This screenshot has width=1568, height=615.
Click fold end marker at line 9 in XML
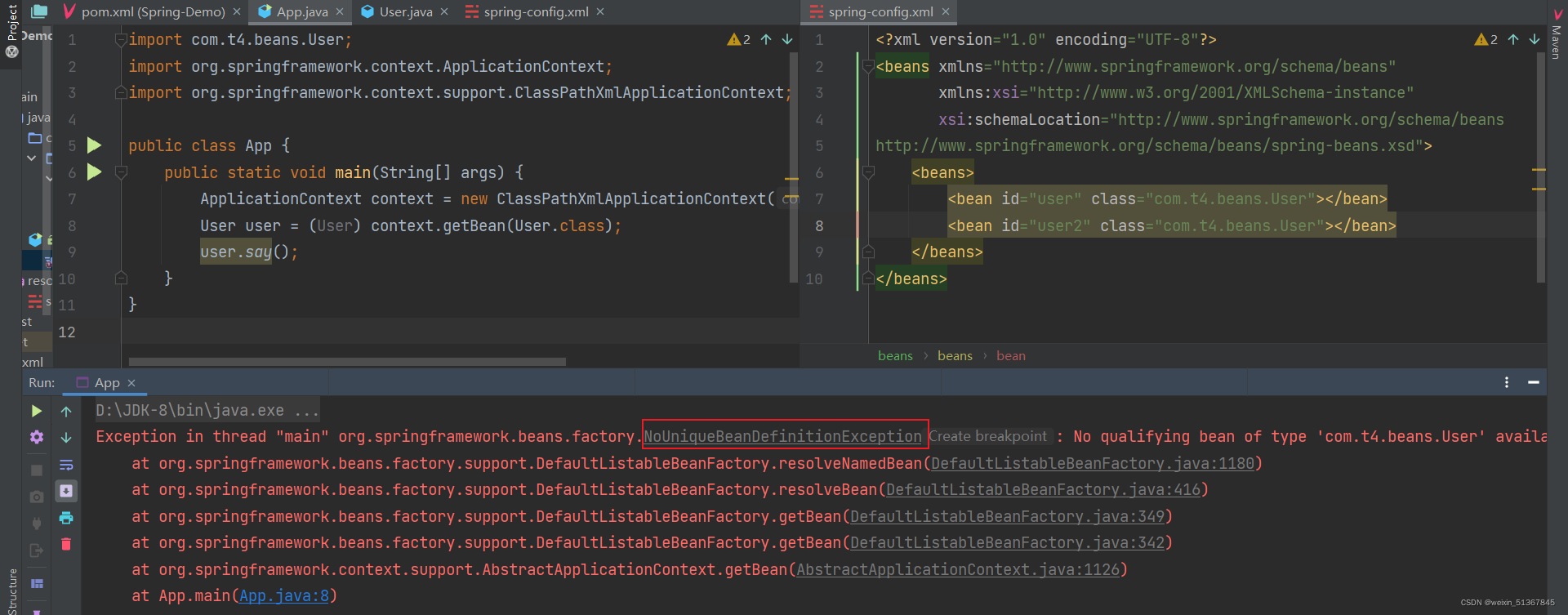[x=868, y=252]
